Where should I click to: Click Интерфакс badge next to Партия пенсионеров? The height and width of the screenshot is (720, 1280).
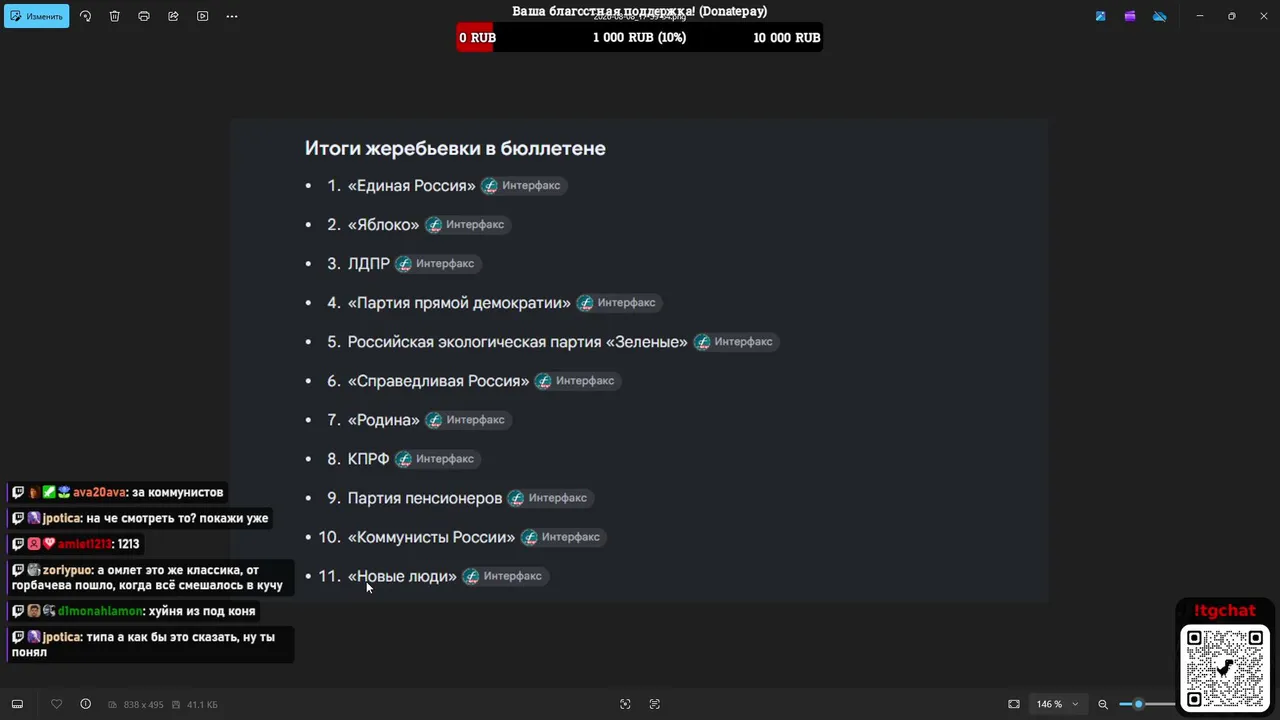549,497
